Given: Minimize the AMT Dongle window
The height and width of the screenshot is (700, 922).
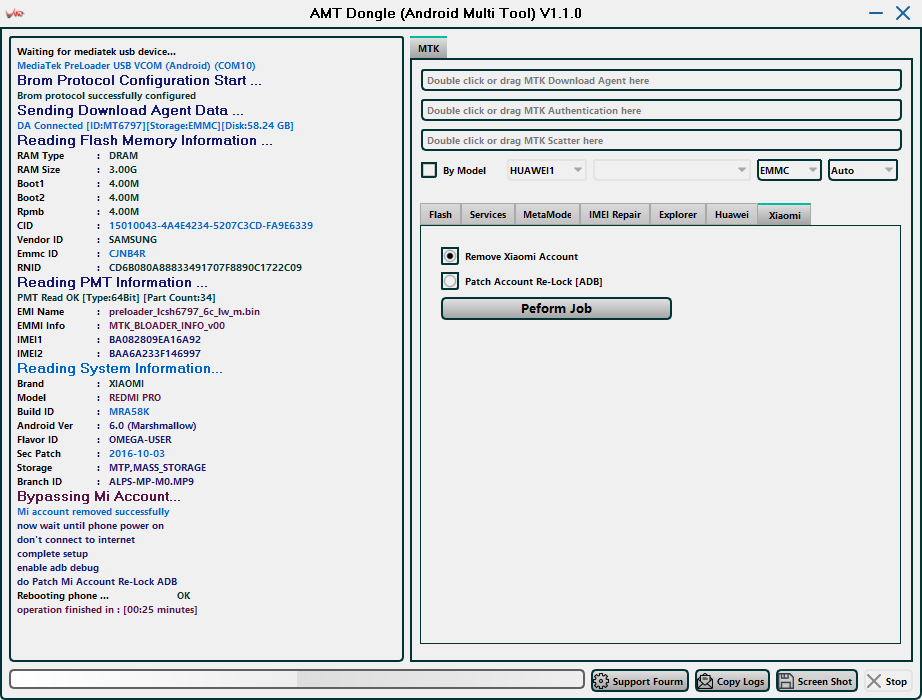Looking at the screenshot, I should 876,13.
